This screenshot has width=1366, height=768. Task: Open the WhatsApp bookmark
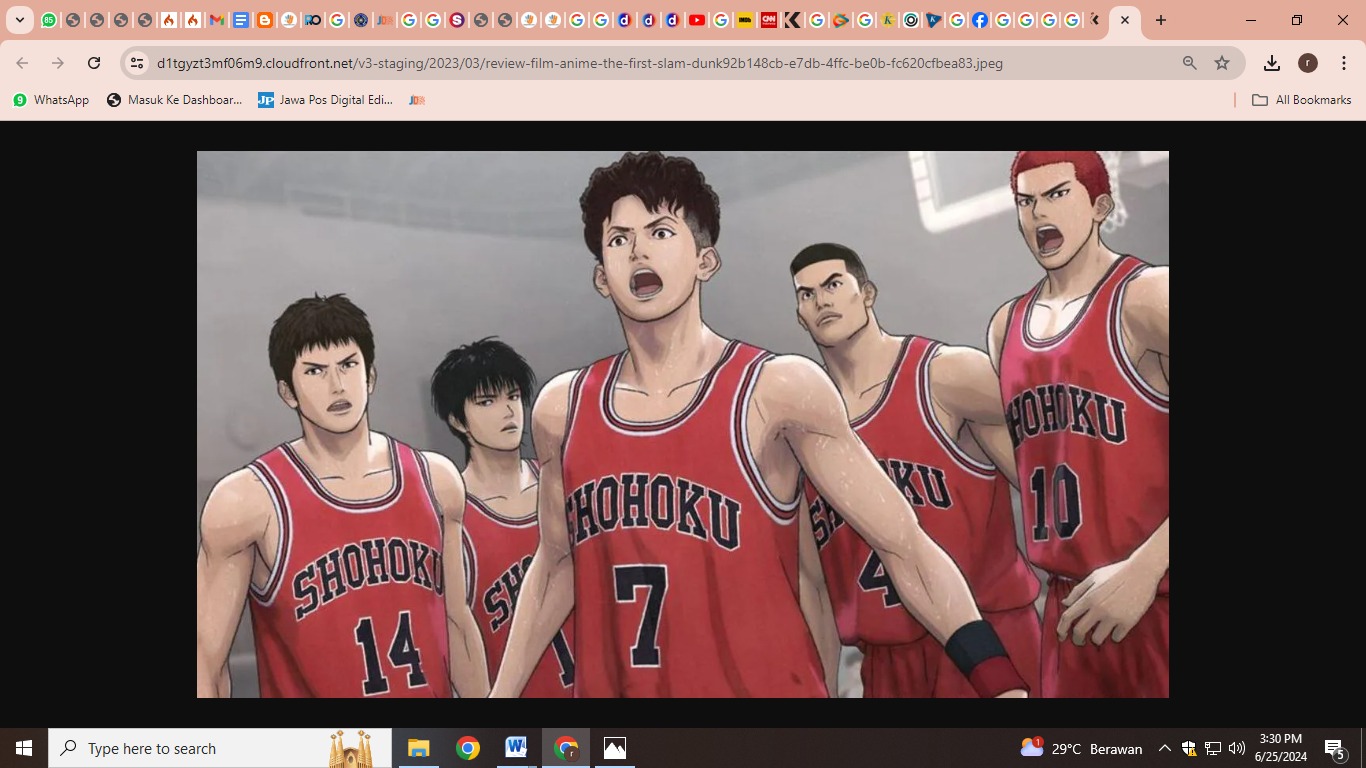click(x=51, y=100)
